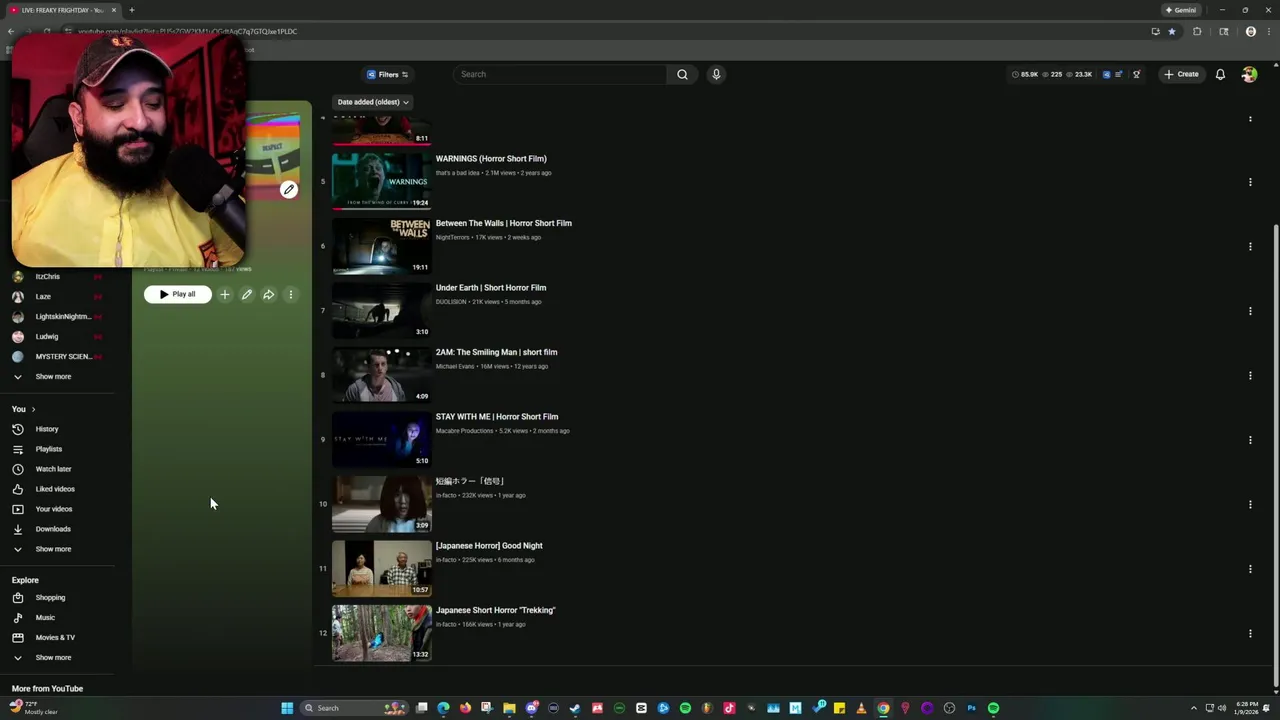This screenshot has width=1280, height=720.
Task: Go to NightTerrors channel
Action: click(x=452, y=237)
